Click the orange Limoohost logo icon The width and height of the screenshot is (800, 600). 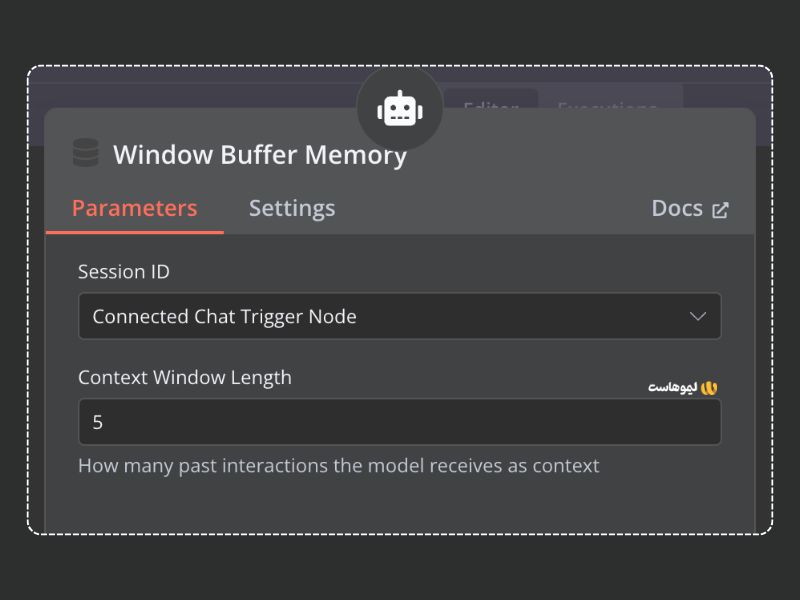coord(709,387)
